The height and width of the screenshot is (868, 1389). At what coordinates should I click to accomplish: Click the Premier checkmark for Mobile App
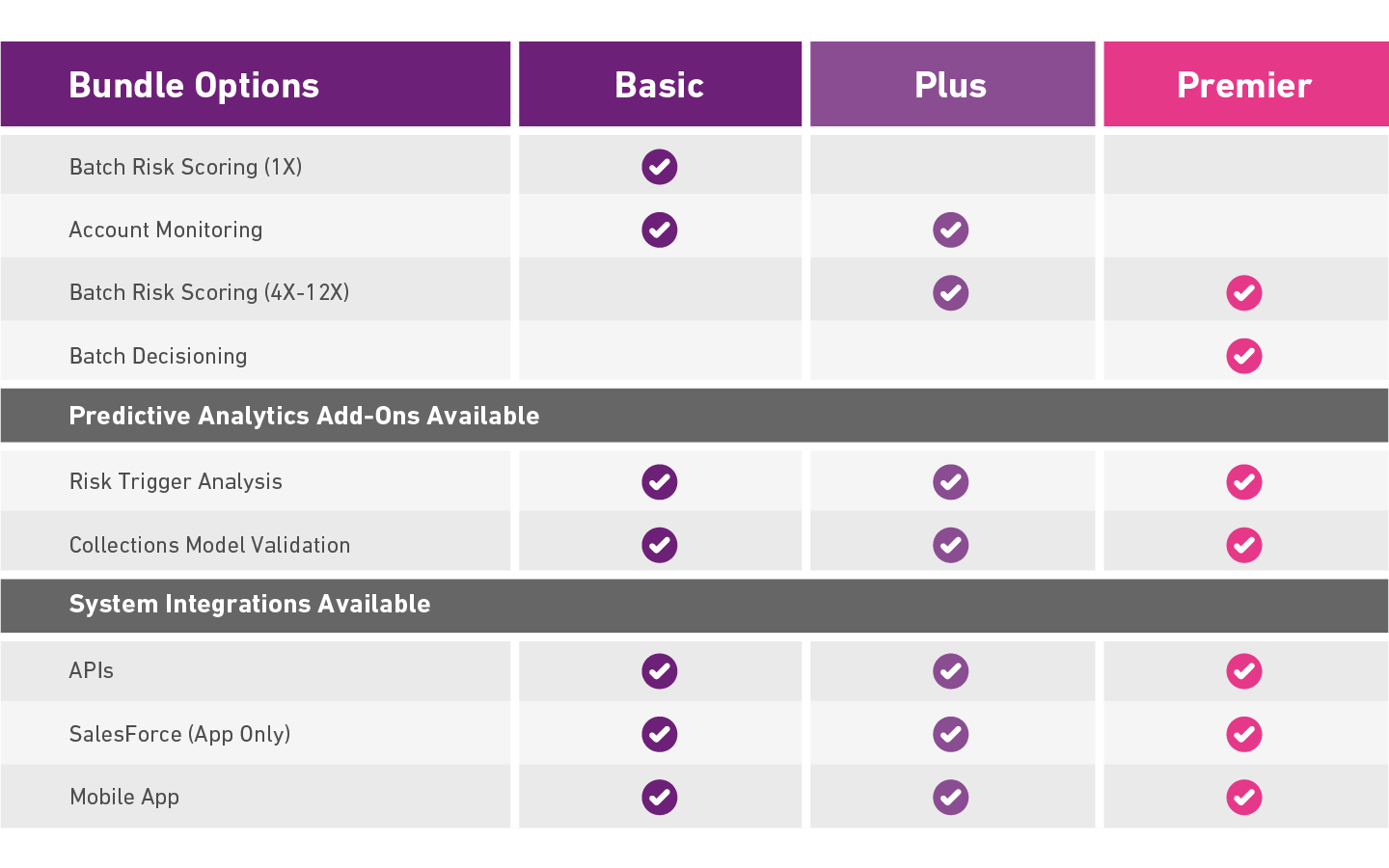click(x=1243, y=797)
